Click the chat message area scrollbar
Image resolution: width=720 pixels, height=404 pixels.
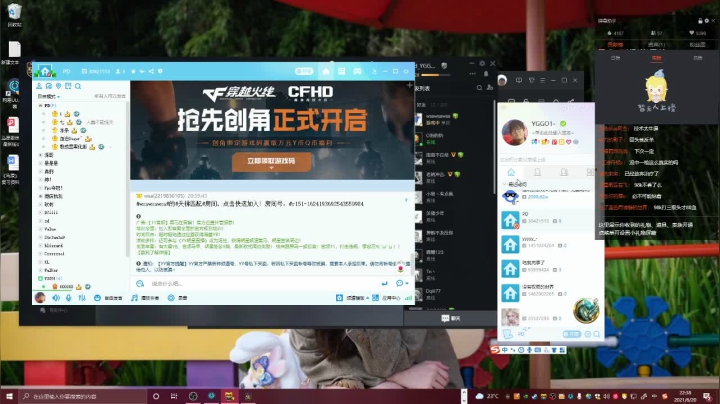point(411,263)
